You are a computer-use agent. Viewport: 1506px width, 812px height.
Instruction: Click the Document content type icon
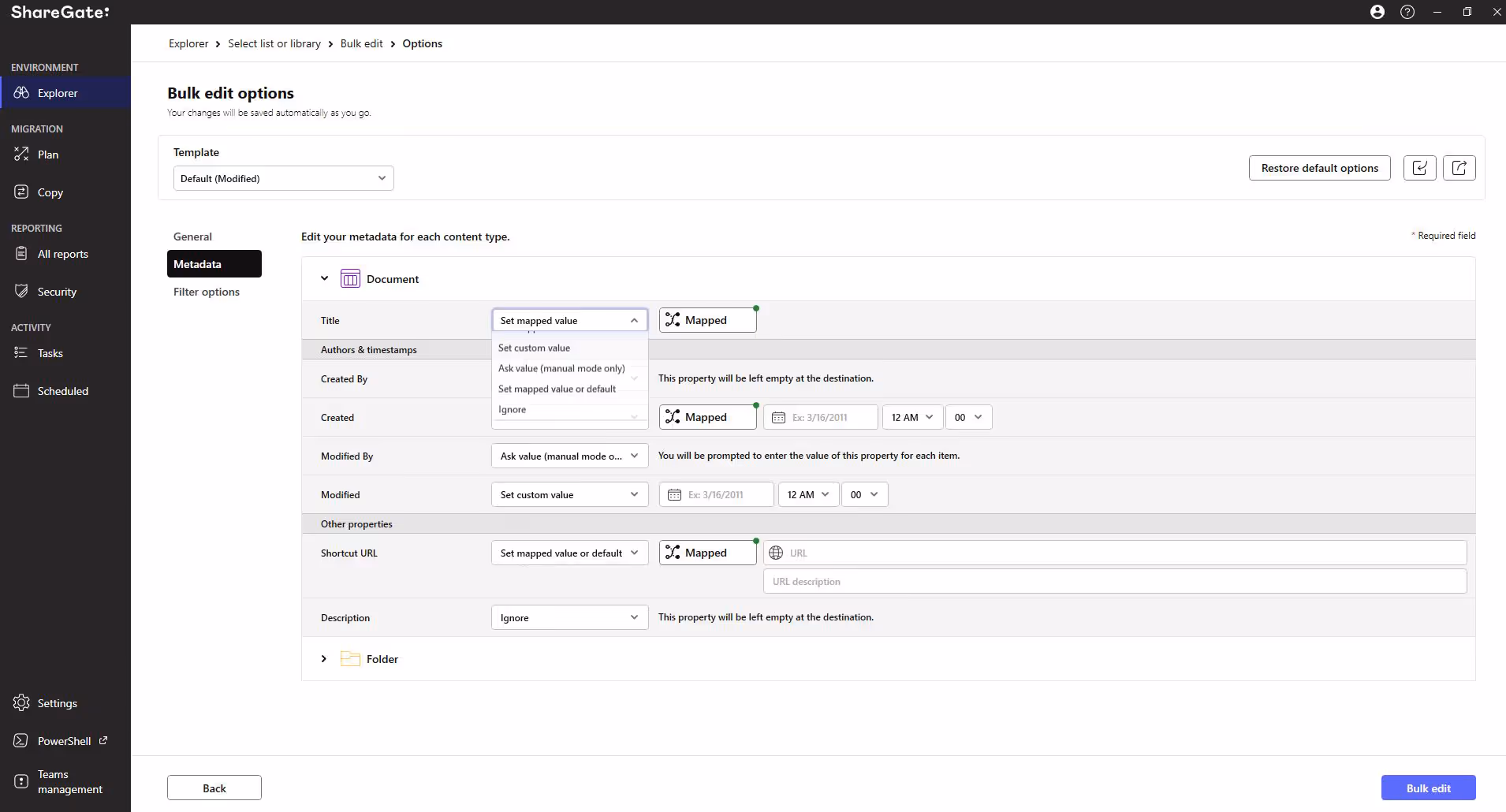(350, 279)
